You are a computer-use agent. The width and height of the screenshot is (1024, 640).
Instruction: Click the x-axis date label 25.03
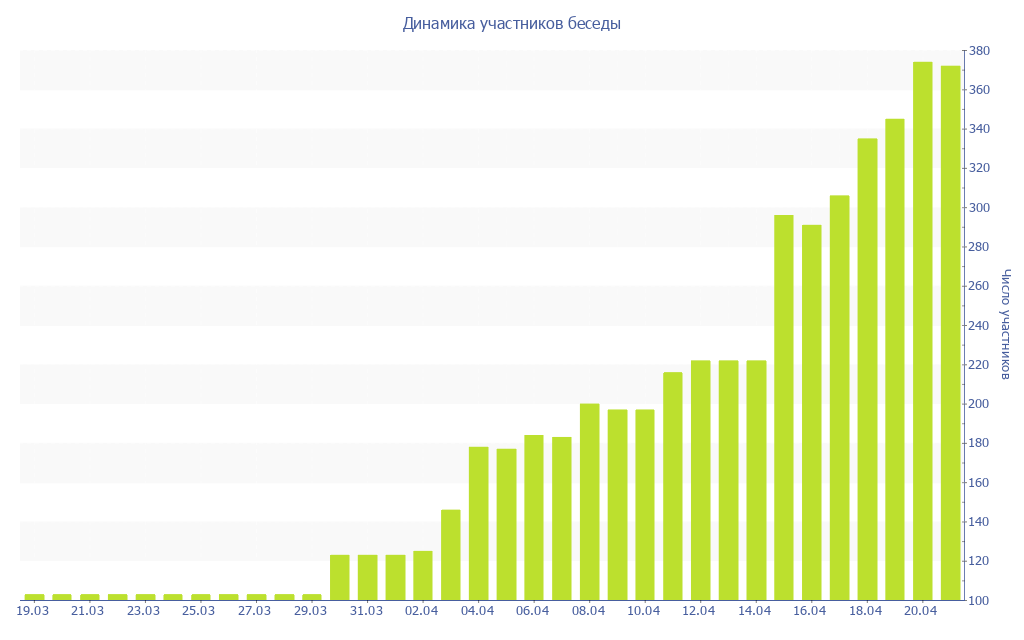click(x=199, y=611)
